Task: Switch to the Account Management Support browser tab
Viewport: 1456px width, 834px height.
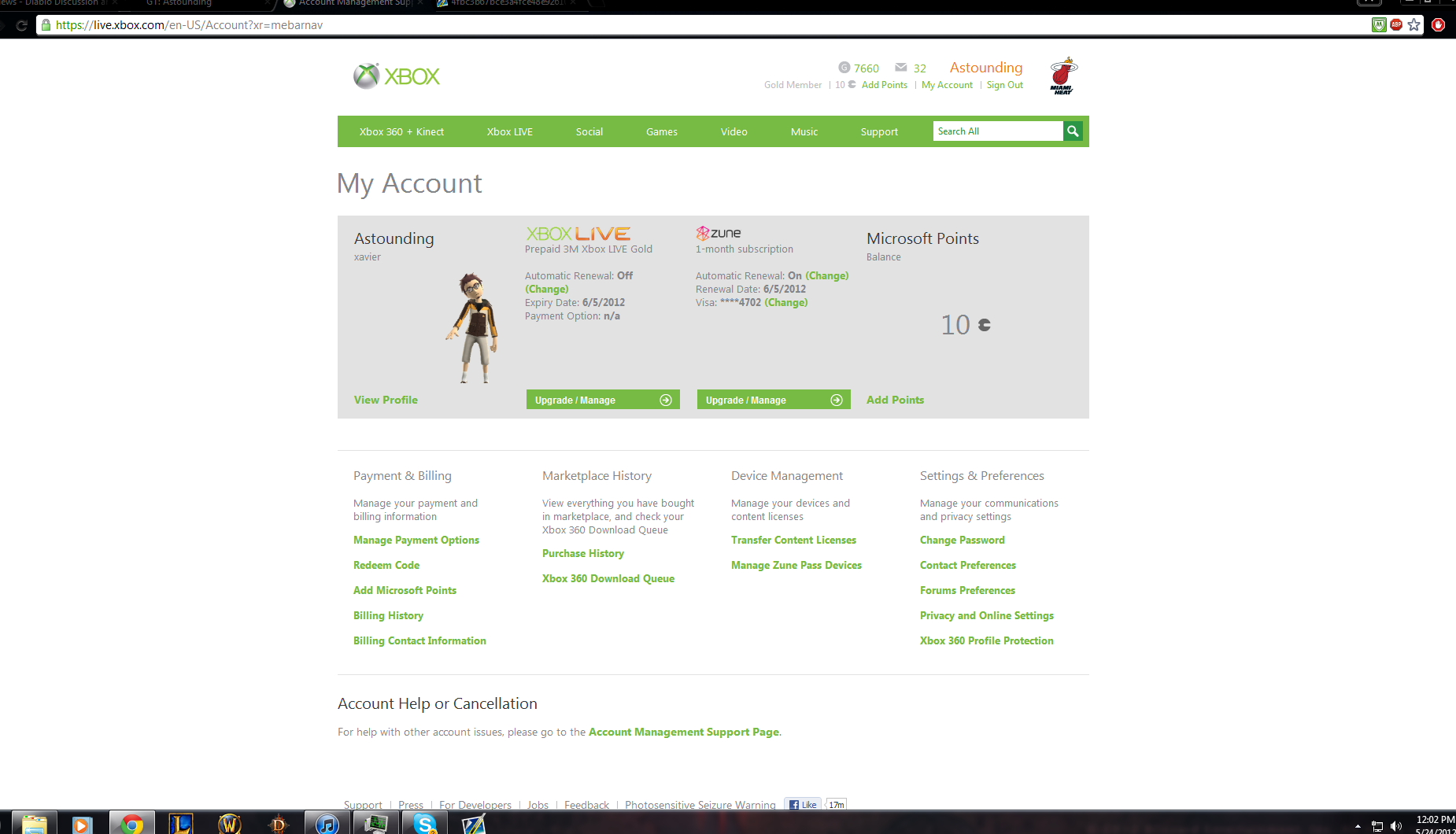Action: tap(354, 4)
